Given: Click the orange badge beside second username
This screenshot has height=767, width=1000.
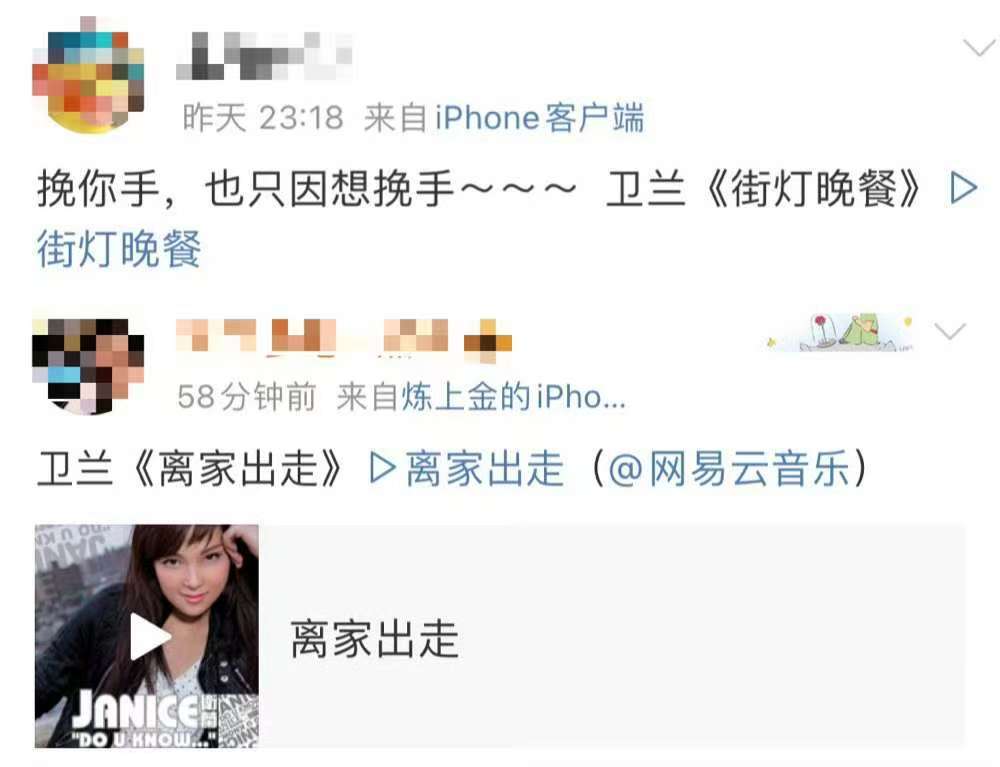Looking at the screenshot, I should coord(488,338).
